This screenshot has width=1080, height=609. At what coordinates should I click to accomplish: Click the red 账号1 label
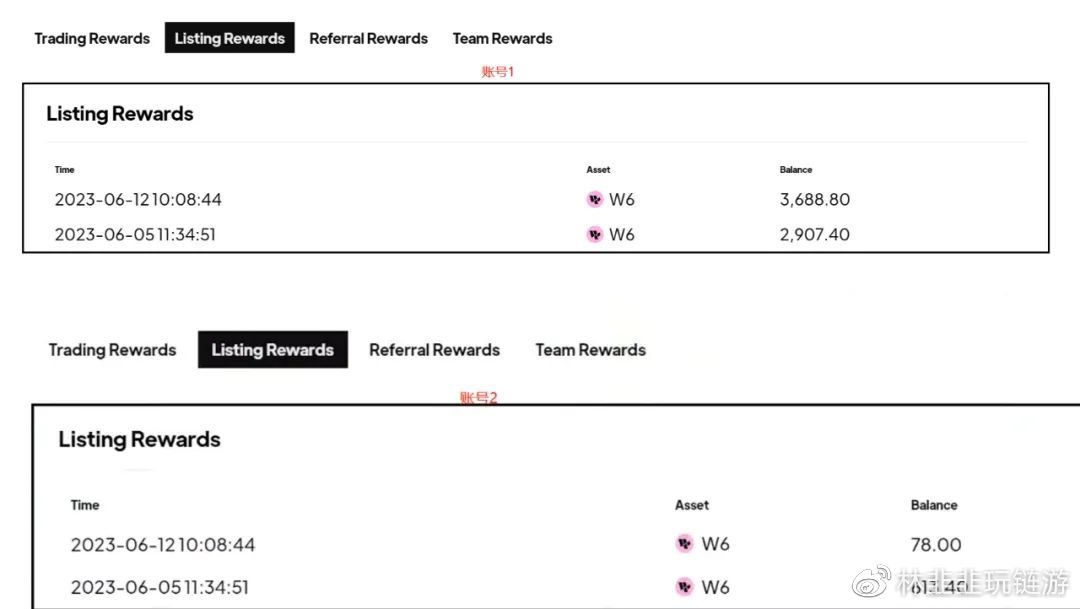pyautogui.click(x=497, y=71)
